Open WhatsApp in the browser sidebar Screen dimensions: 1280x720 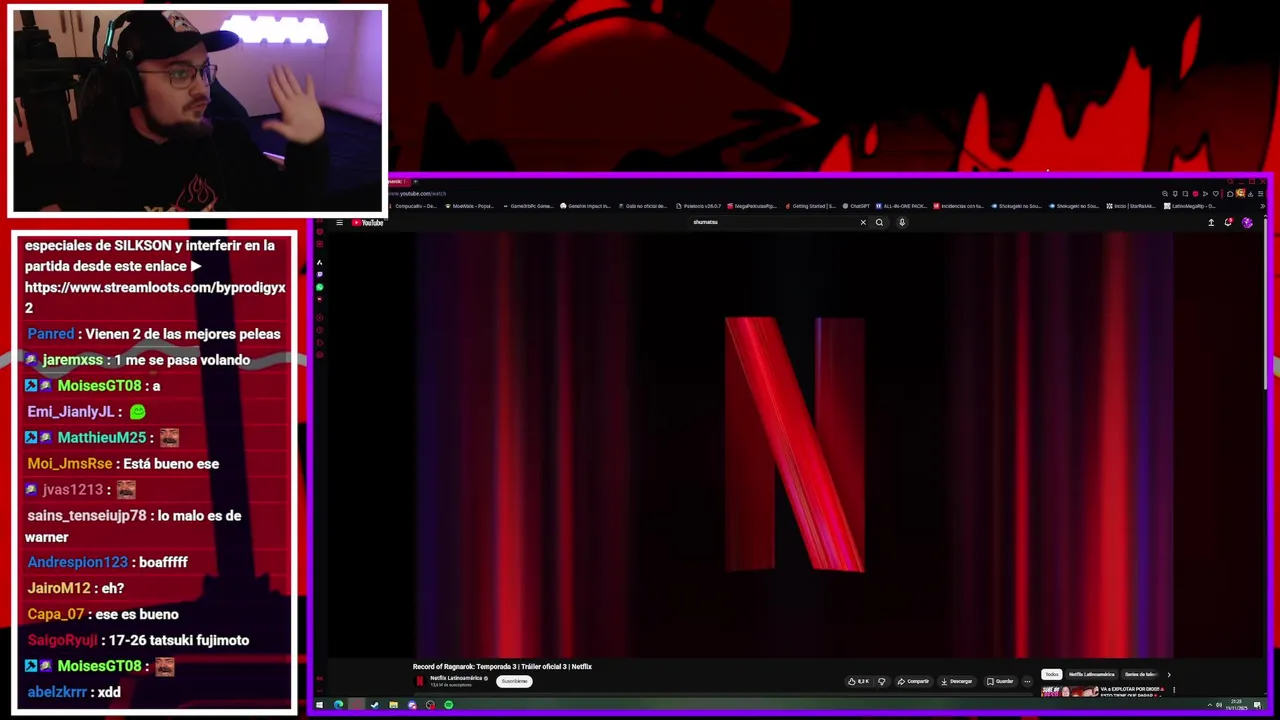pos(320,287)
